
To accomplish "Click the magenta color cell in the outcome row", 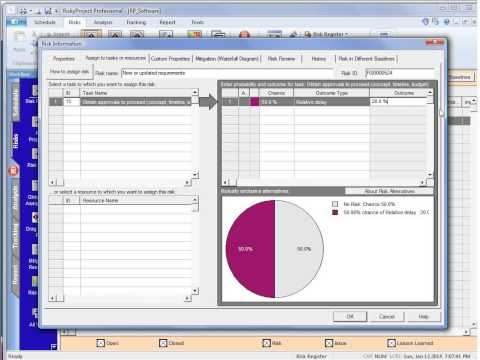I will (255, 102).
